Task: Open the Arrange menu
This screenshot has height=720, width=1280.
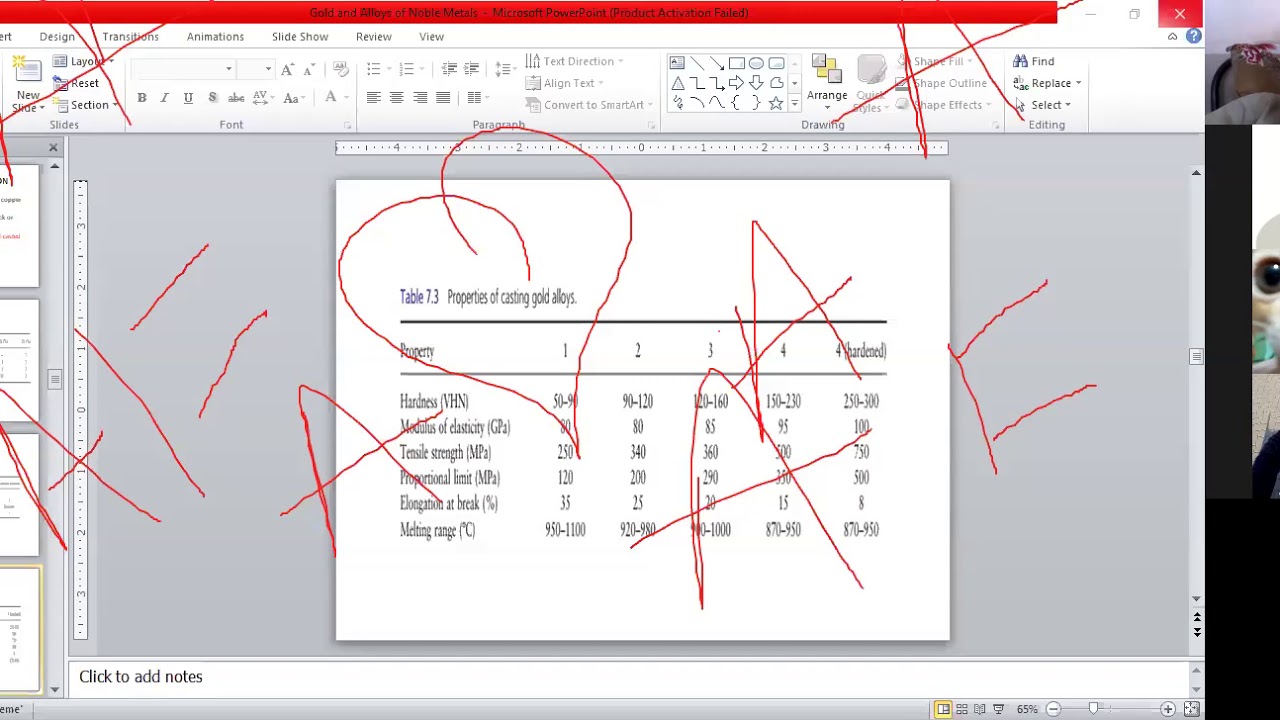Action: pyautogui.click(x=827, y=82)
